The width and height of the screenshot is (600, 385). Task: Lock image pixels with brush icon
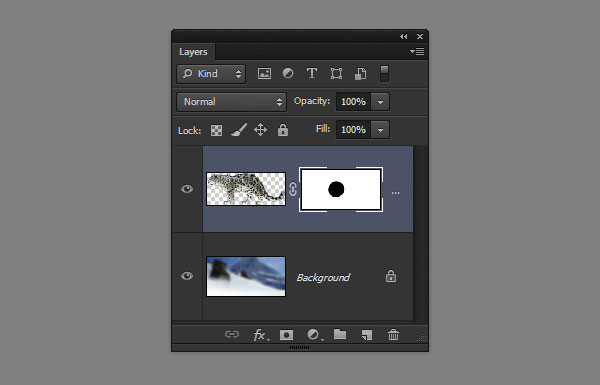pyautogui.click(x=239, y=130)
